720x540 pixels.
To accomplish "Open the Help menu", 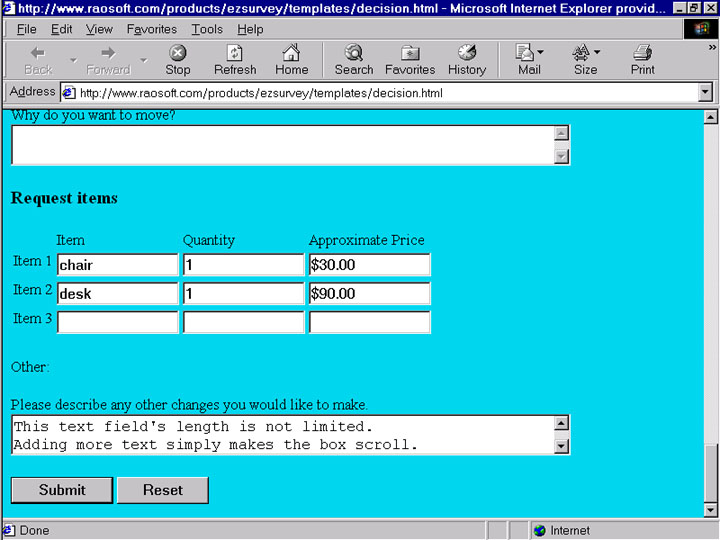I will 250,29.
